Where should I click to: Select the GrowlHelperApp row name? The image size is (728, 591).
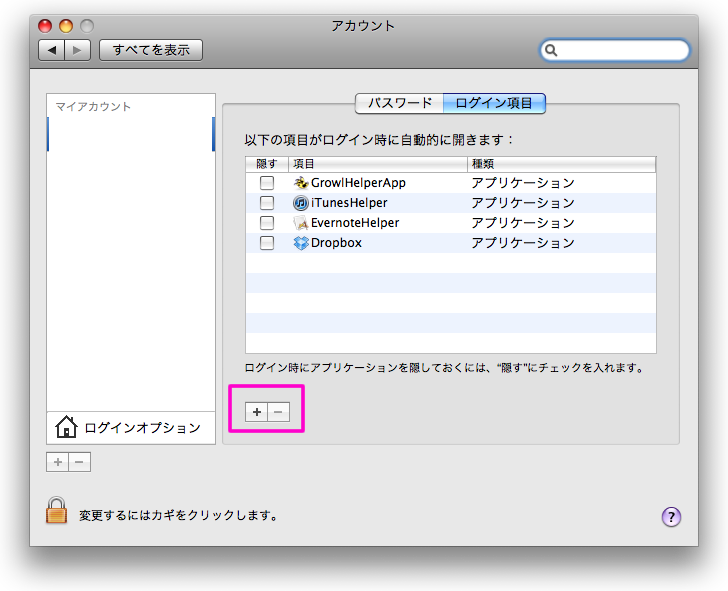(x=358, y=183)
